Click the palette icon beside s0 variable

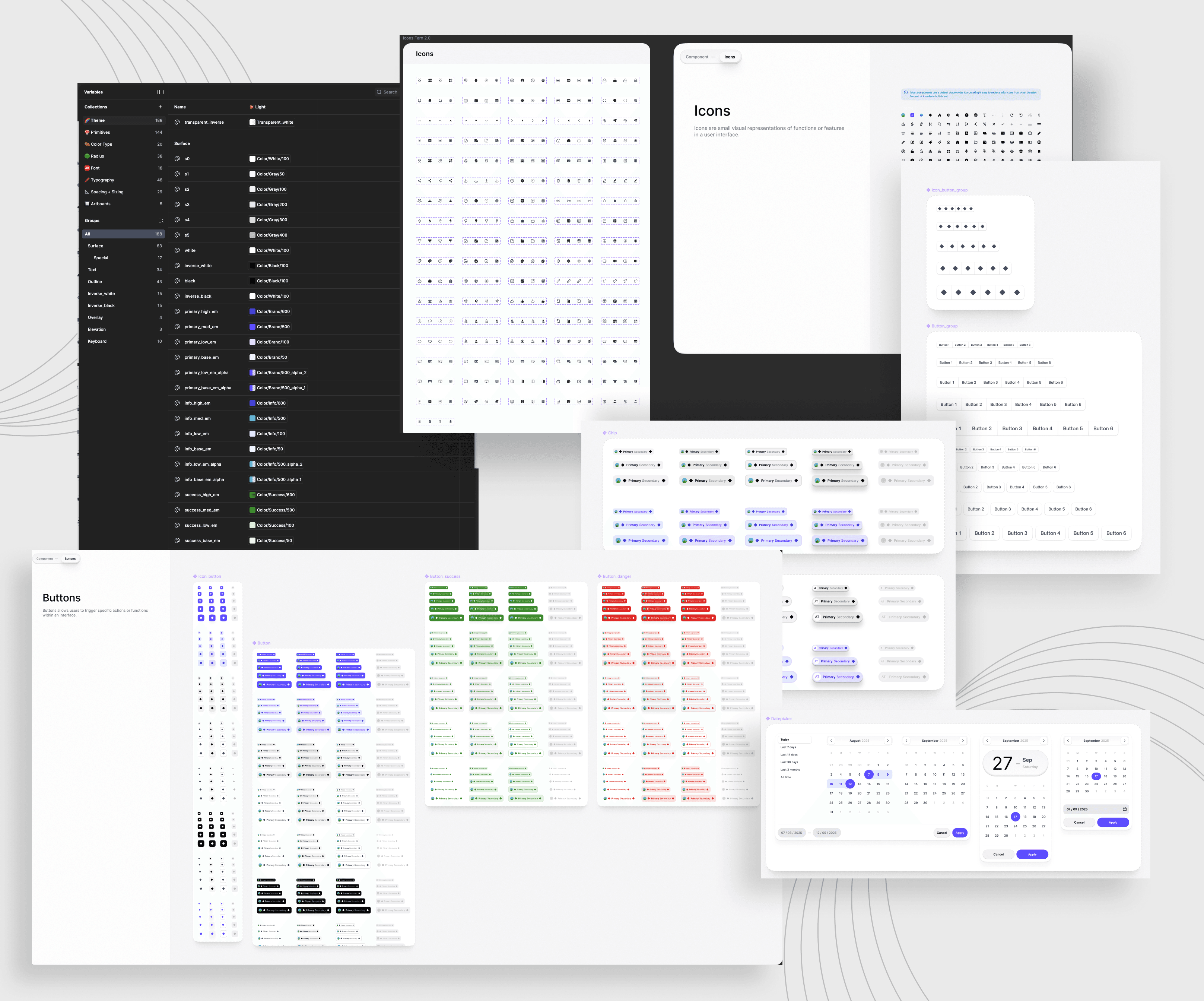(177, 159)
